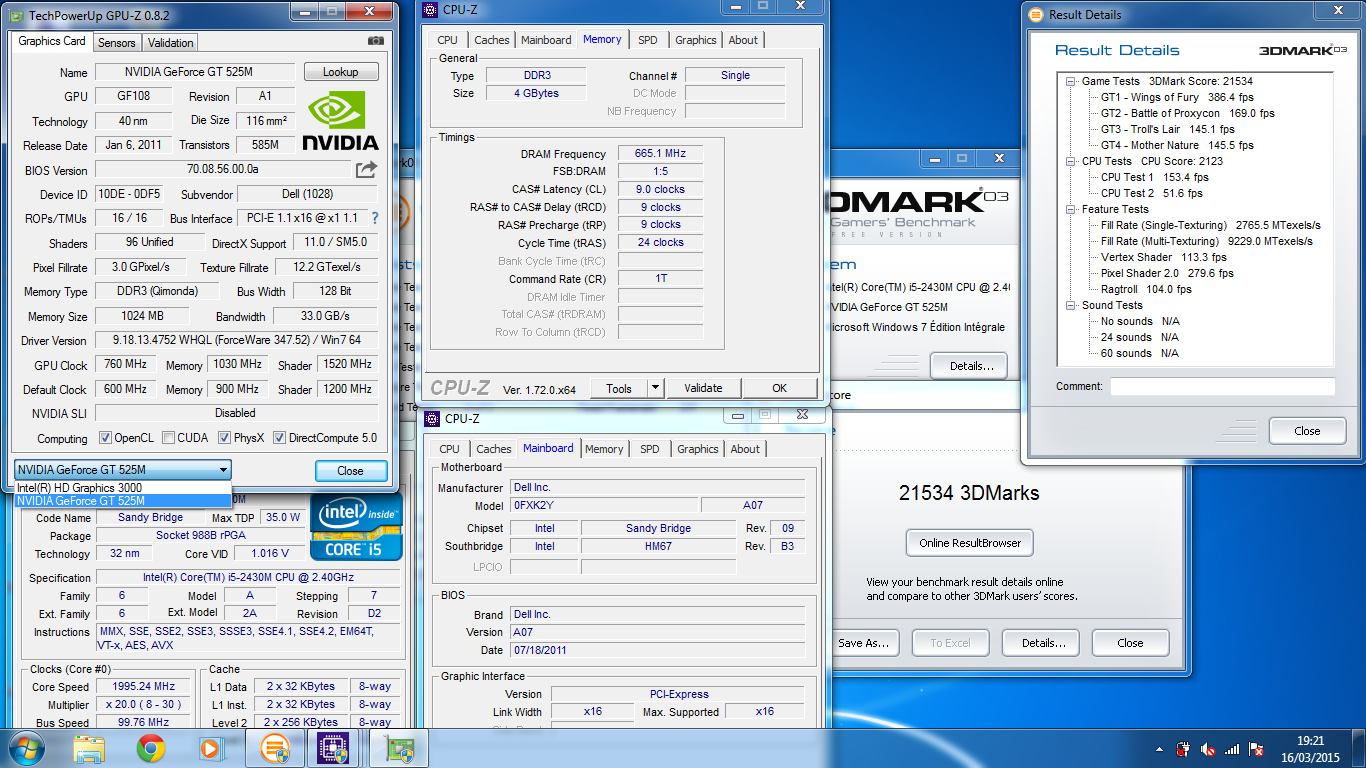Select NVIDIA GeForce GT 525M in dropdown list
This screenshot has height=768, width=1366.
[x=122, y=501]
